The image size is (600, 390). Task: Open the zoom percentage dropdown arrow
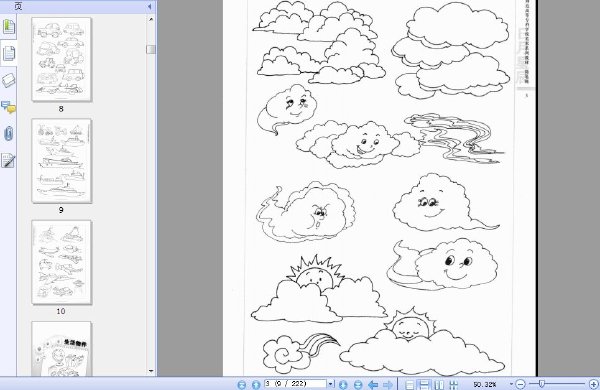click(511, 384)
